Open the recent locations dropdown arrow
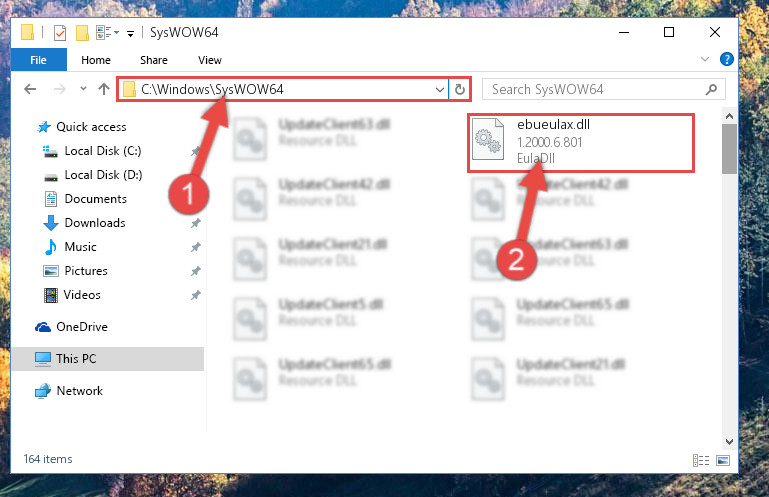 click(x=83, y=89)
